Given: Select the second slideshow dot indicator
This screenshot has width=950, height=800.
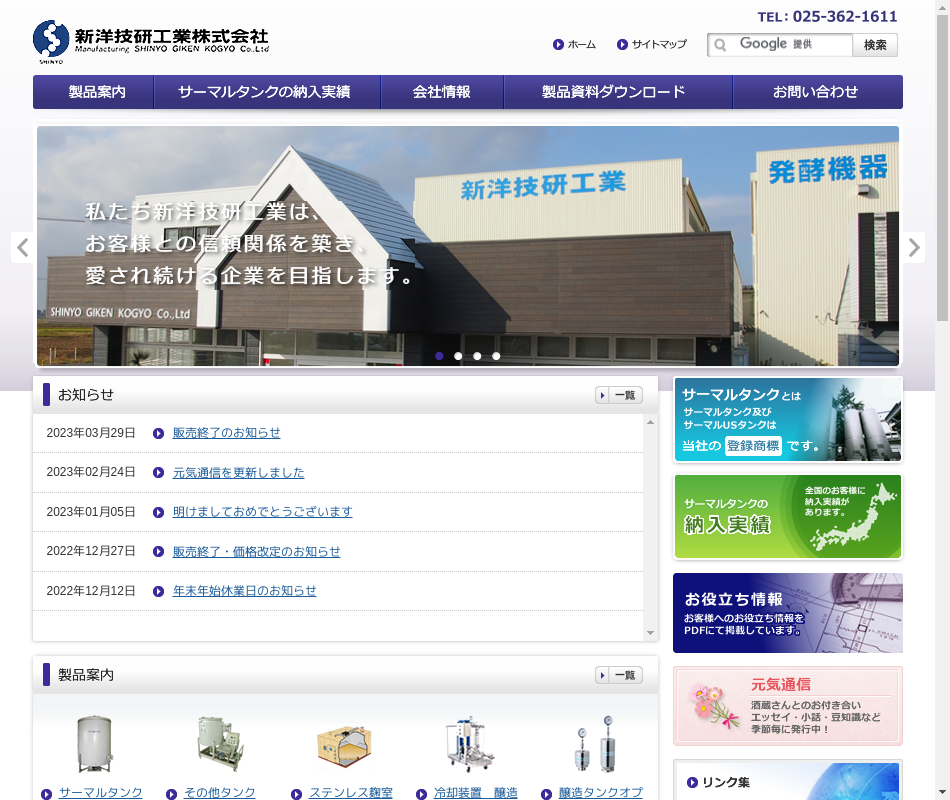Looking at the screenshot, I should [458, 356].
